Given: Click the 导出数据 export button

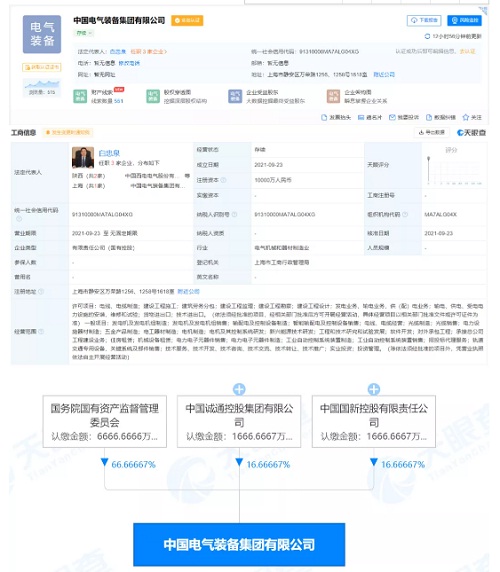Looking at the screenshot, I should [432, 132].
